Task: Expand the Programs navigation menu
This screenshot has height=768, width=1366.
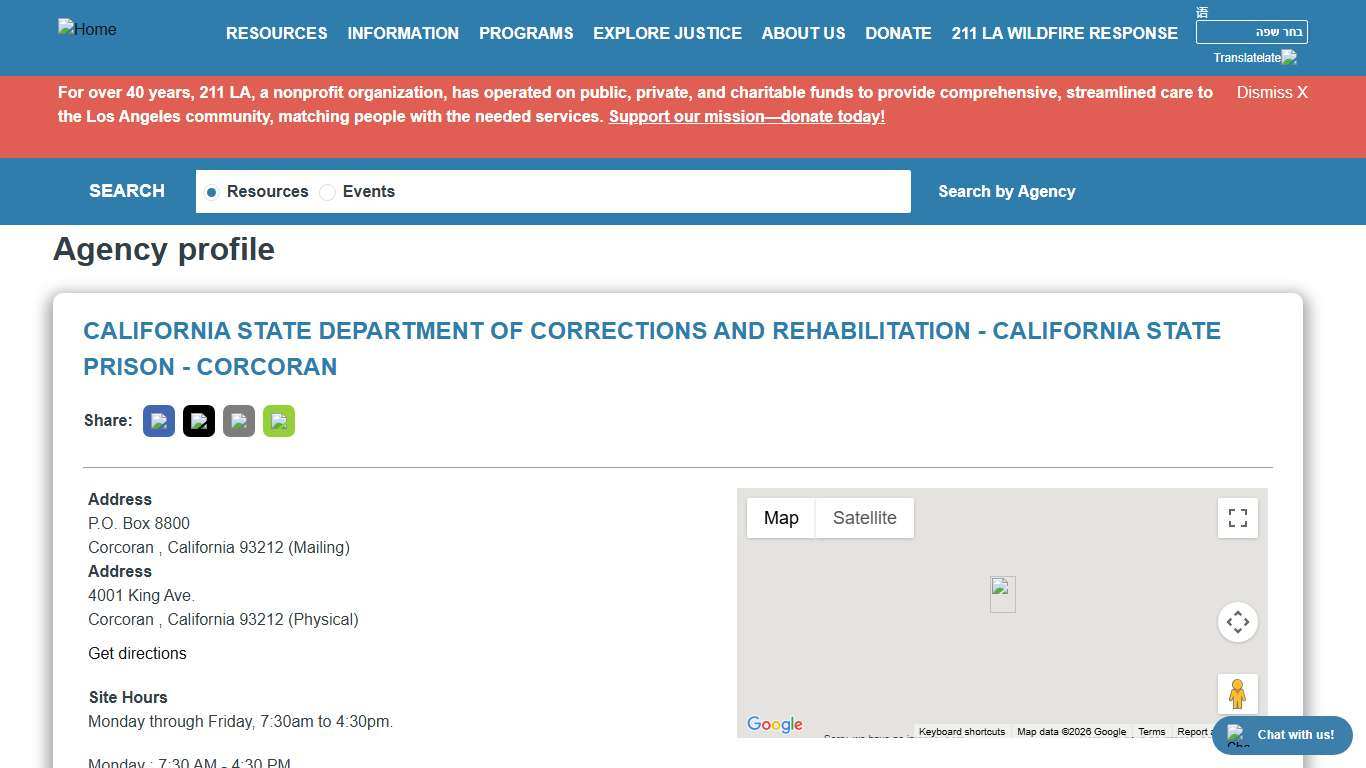Action: 526,33
